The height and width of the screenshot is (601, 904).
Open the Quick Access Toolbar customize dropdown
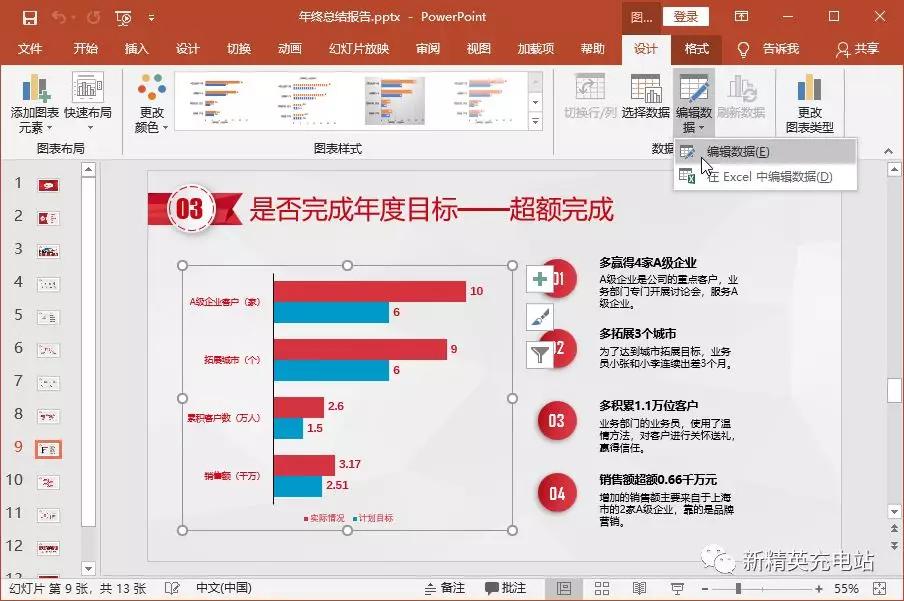click(152, 16)
